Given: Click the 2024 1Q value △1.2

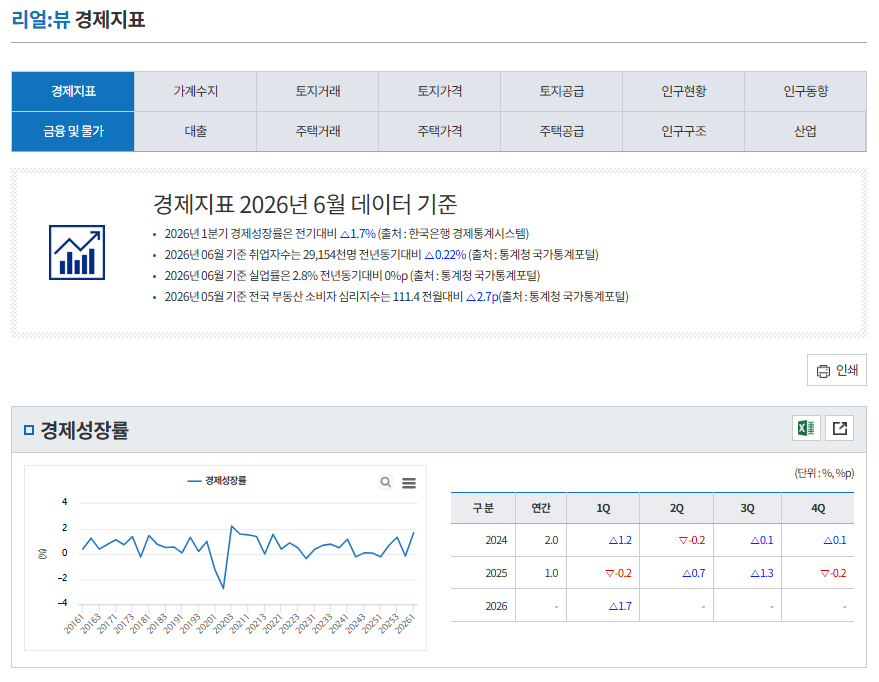Looking at the screenshot, I should 620,540.
